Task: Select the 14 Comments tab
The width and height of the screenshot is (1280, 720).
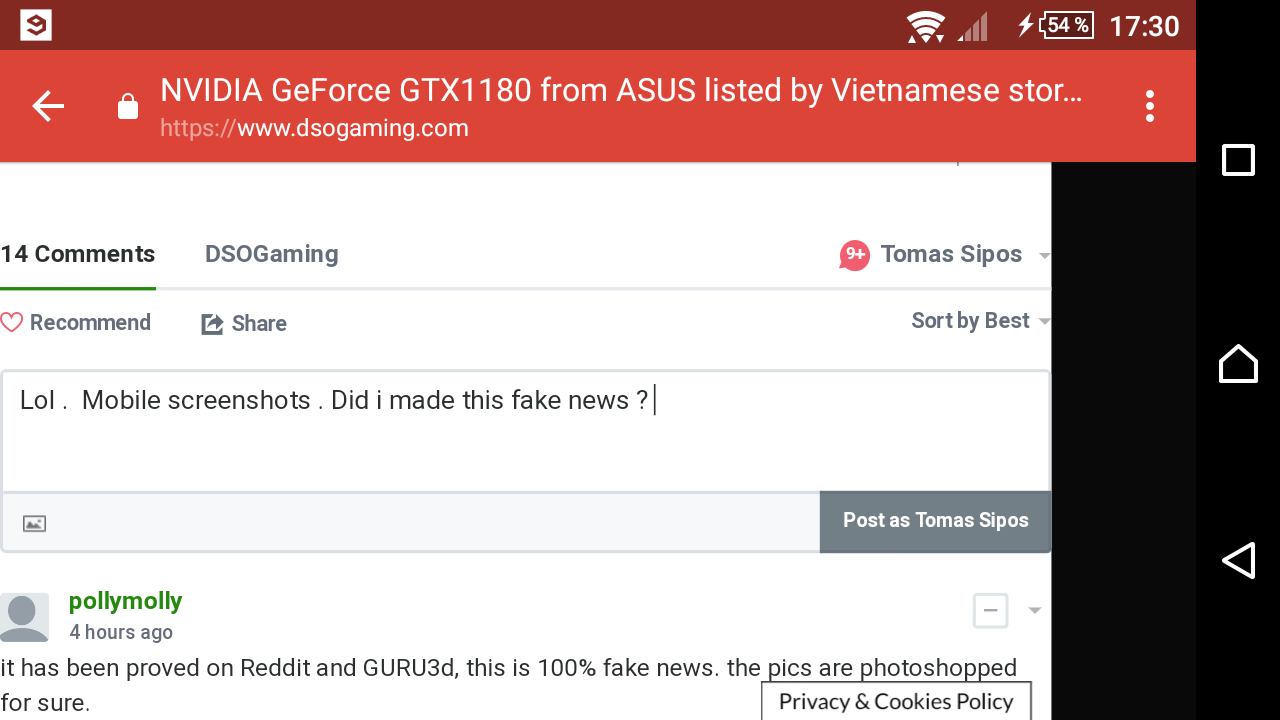Action: click(x=78, y=255)
